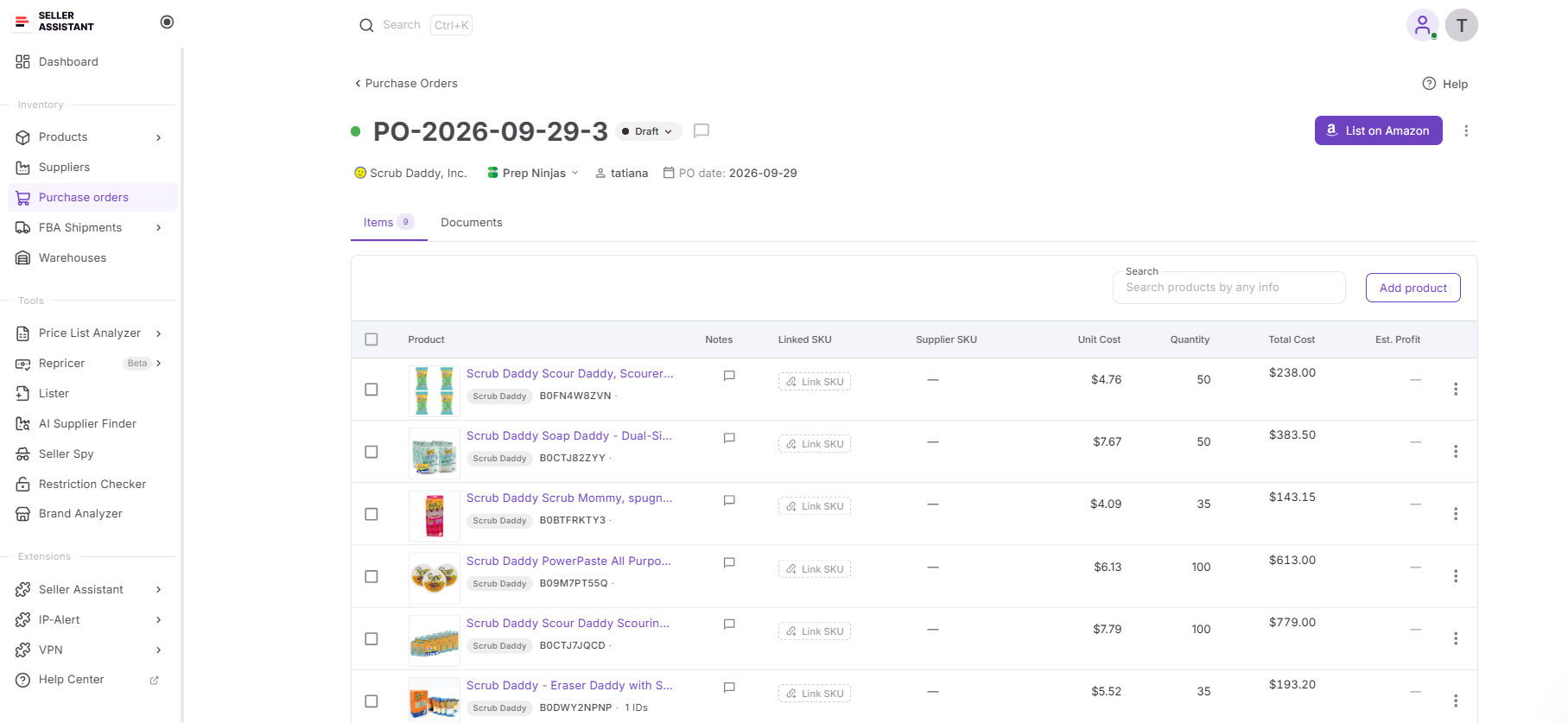Expand the IP-Alert chevron
This screenshot has height=723, width=1568.
(159, 620)
